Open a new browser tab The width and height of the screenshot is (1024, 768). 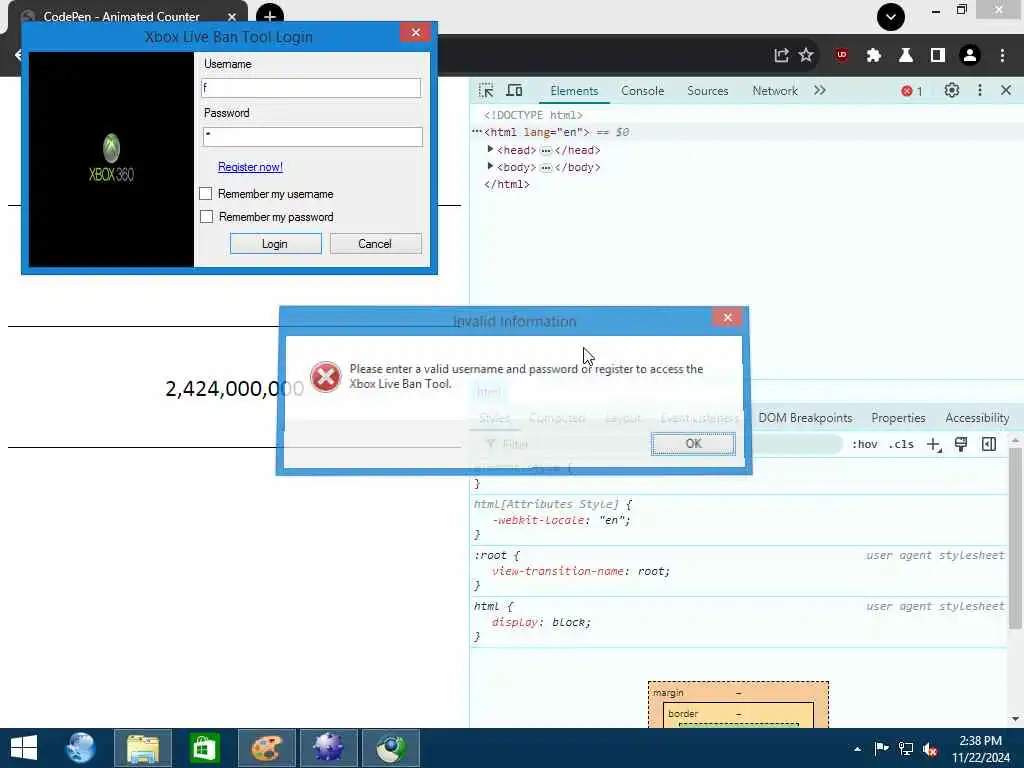(270, 16)
